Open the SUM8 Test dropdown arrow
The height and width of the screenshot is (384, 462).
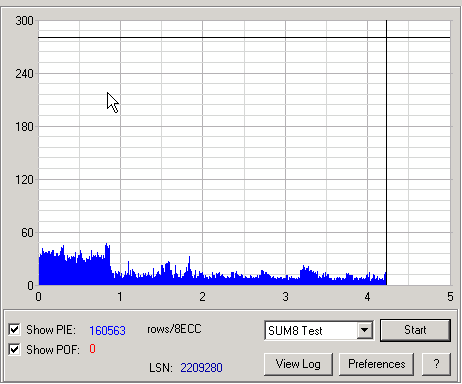click(x=365, y=330)
